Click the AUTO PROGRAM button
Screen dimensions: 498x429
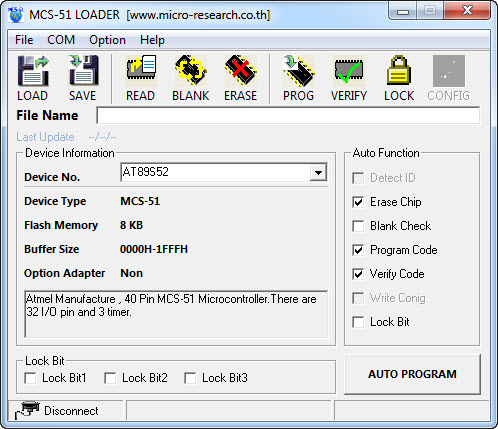(412, 374)
